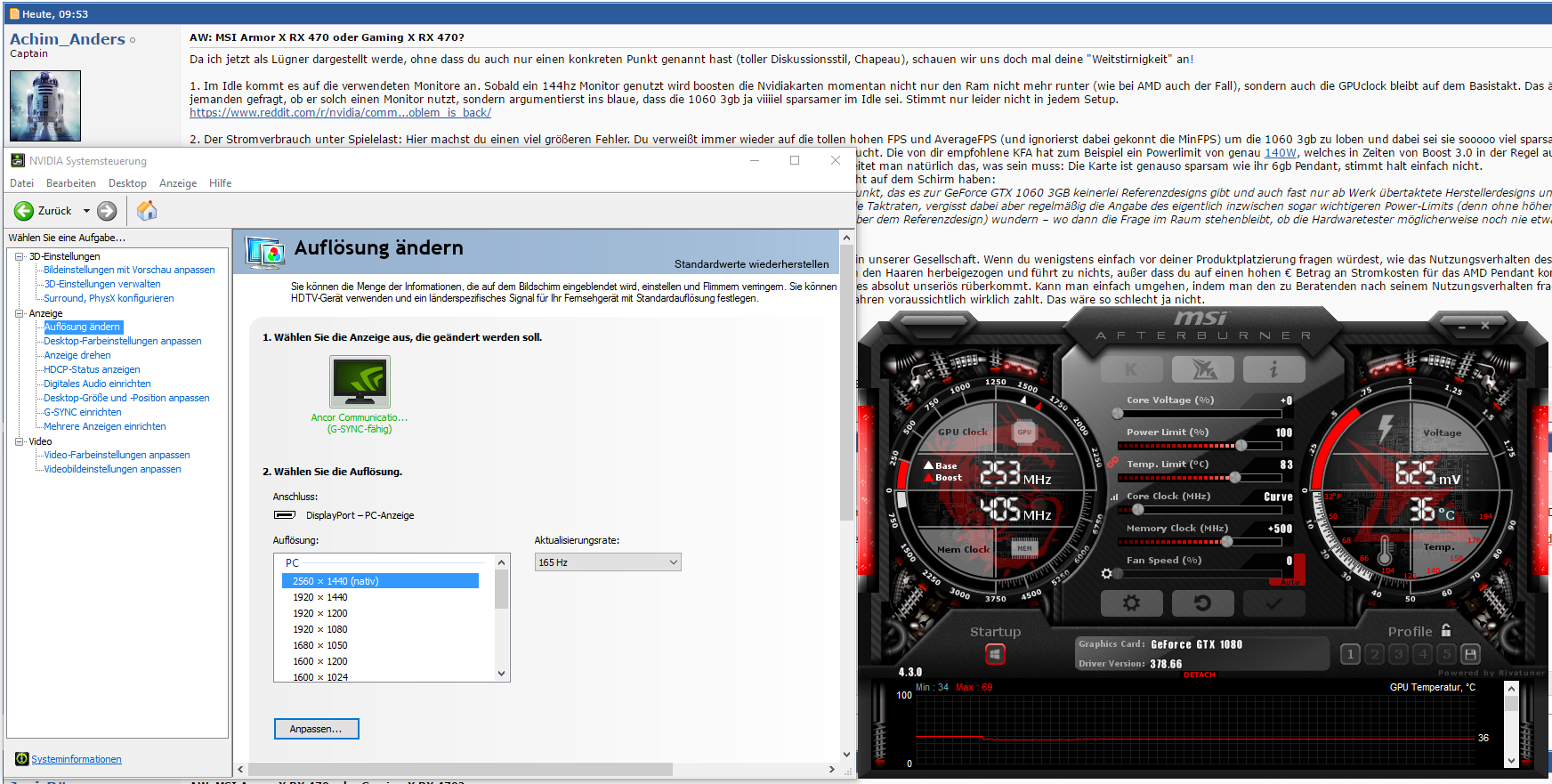Open the Zurück history dropdown arrow
Image resolution: width=1552 pixels, height=784 pixels.
(86, 211)
